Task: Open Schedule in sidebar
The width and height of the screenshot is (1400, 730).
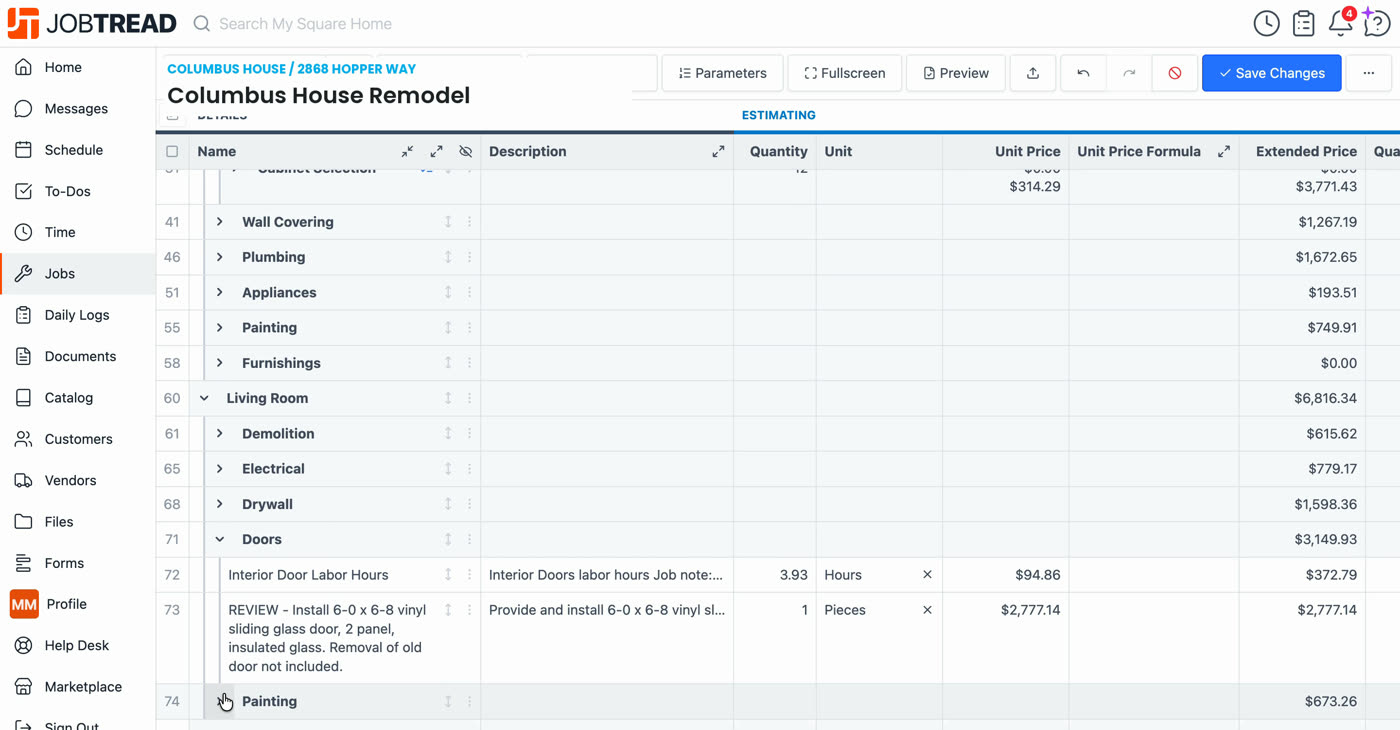Action: point(78,150)
